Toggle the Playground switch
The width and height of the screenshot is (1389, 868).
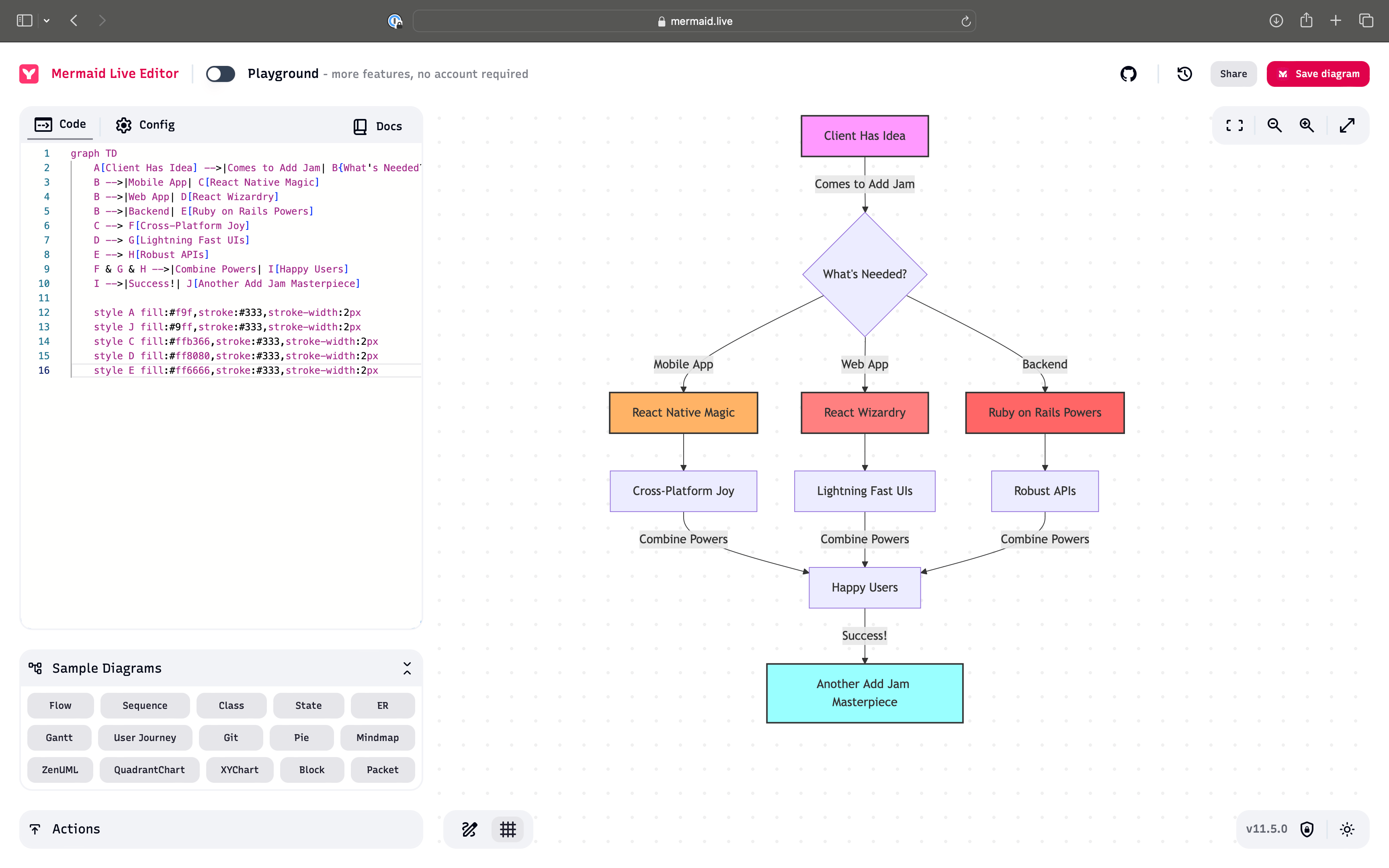click(220, 74)
